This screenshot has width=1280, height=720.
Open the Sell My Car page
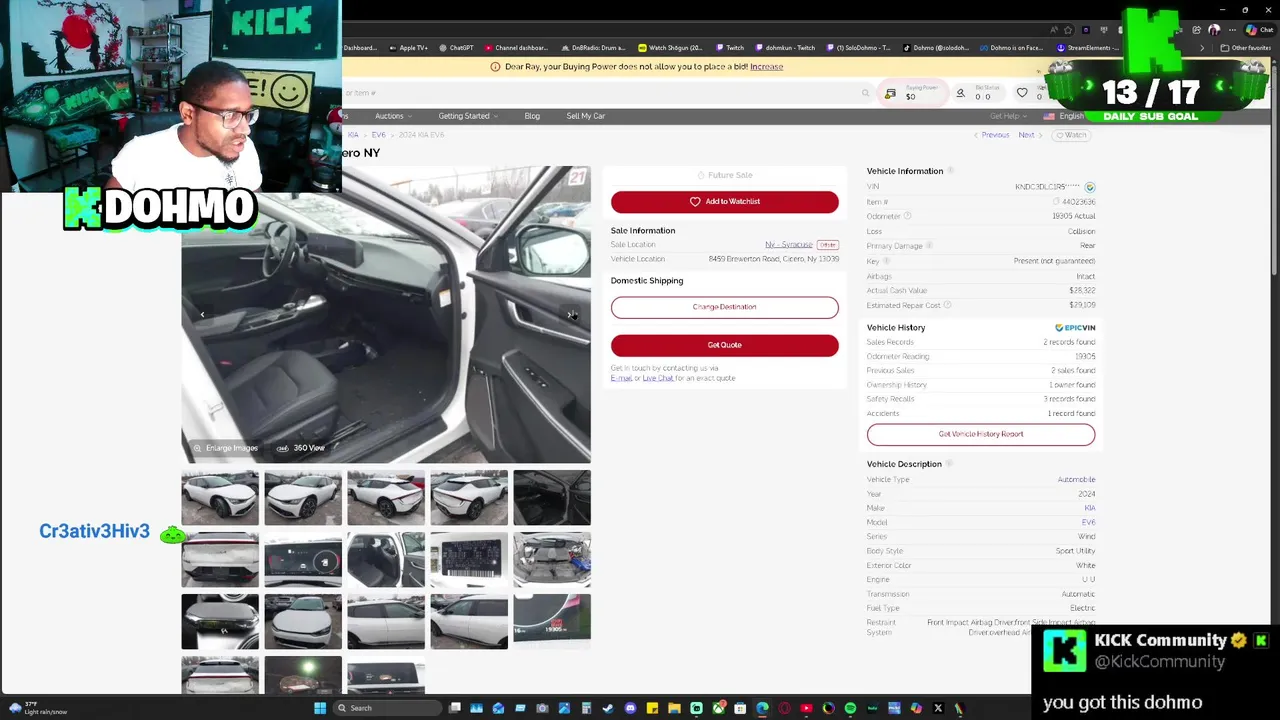[x=585, y=116]
